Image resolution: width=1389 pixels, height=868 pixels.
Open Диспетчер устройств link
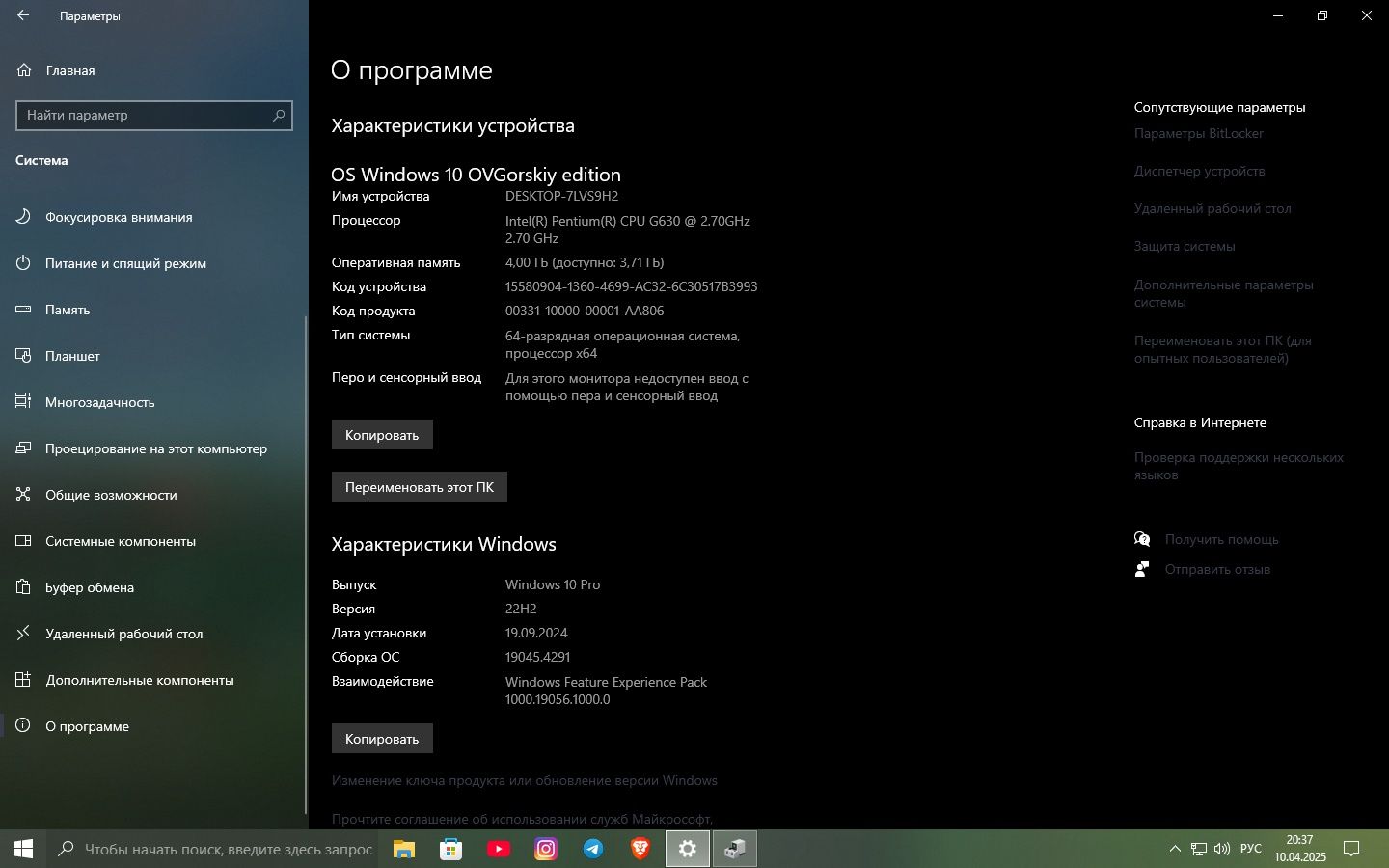tap(1199, 171)
